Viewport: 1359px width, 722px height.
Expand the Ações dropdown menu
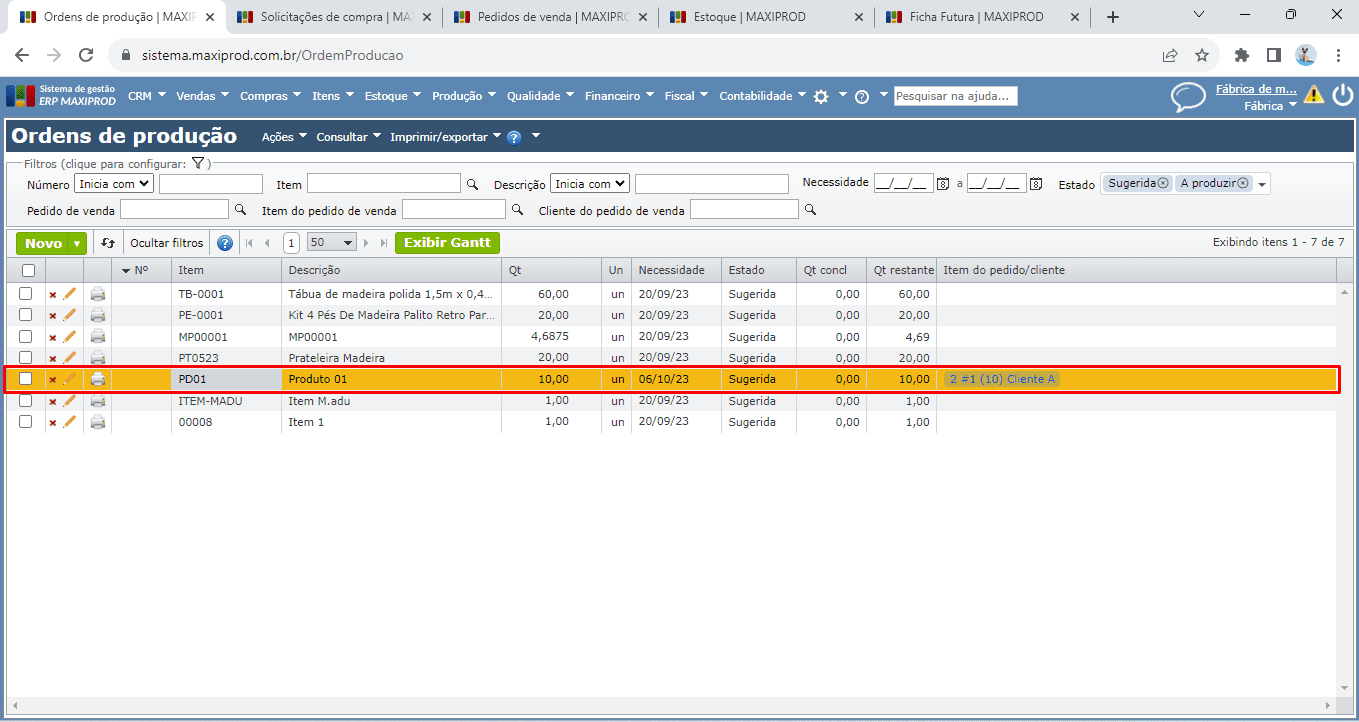pos(284,137)
